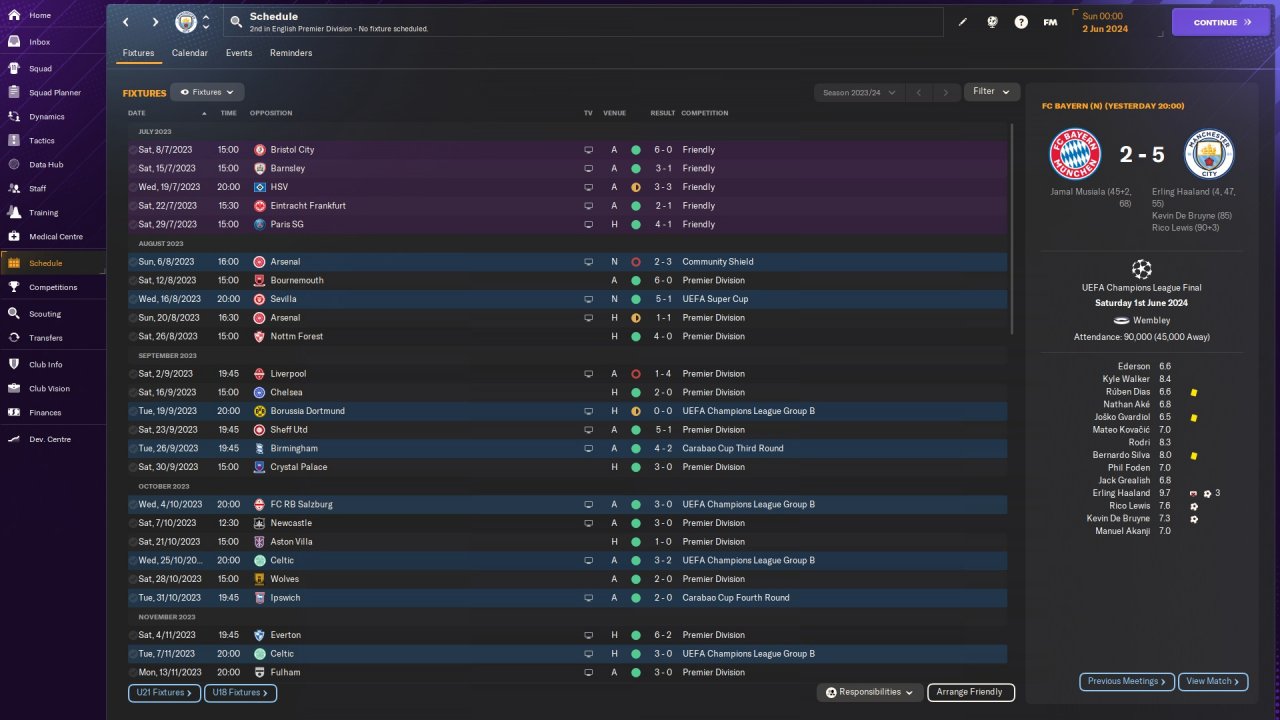Open the Season 2023/24 dropdown
This screenshot has width=1280, height=720.
(x=859, y=93)
